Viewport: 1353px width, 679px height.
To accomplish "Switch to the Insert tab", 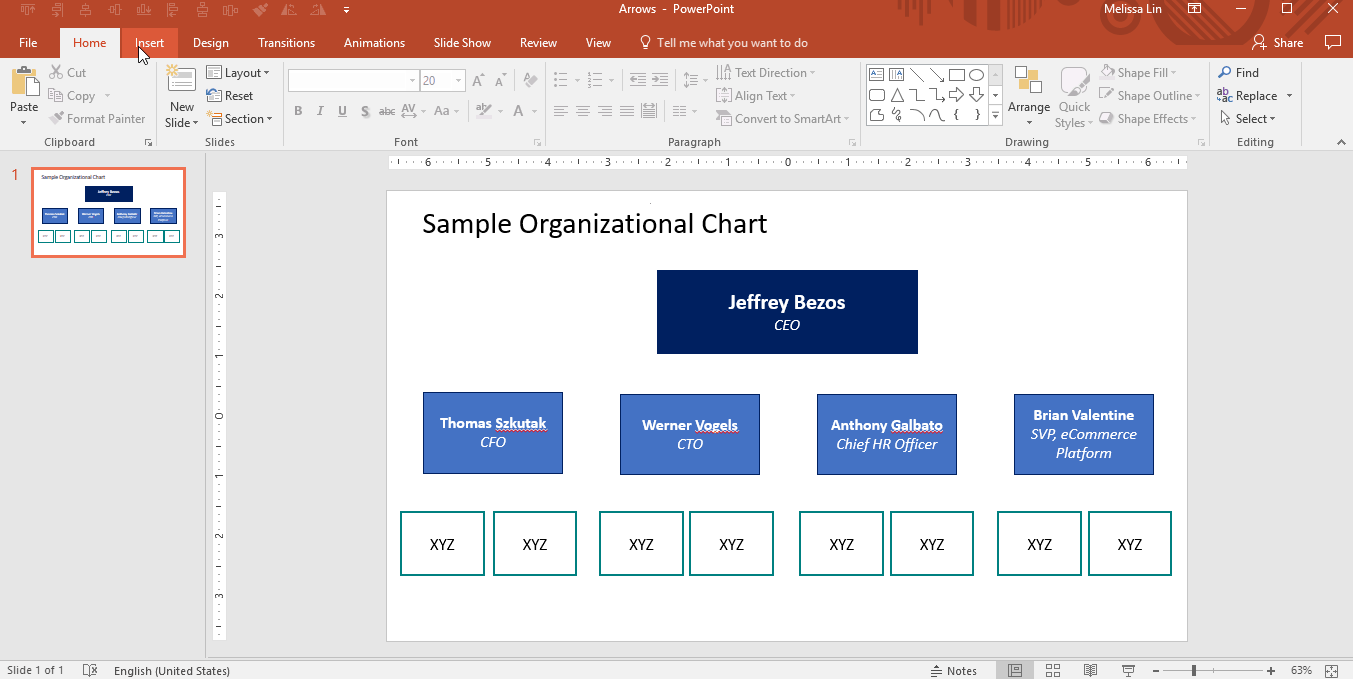I will click(x=150, y=43).
